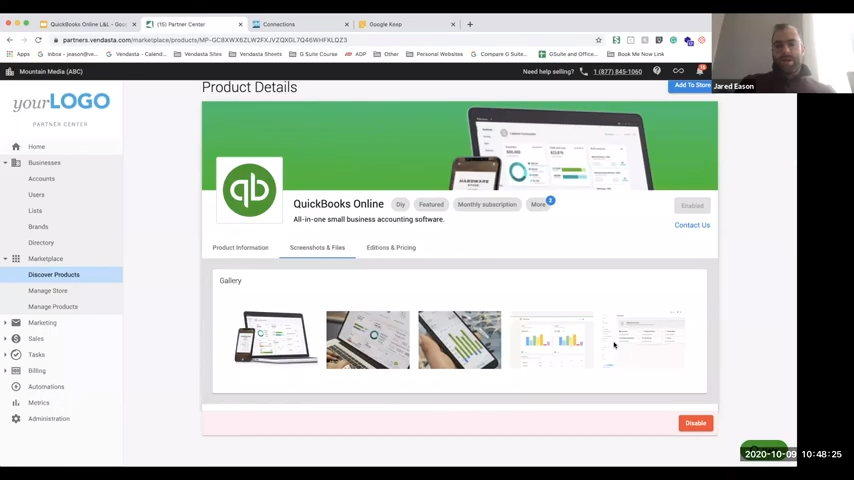The height and width of the screenshot is (480, 854).
Task: Open gallery thumbnail of bar chart report screenshot
Action: (x=551, y=340)
